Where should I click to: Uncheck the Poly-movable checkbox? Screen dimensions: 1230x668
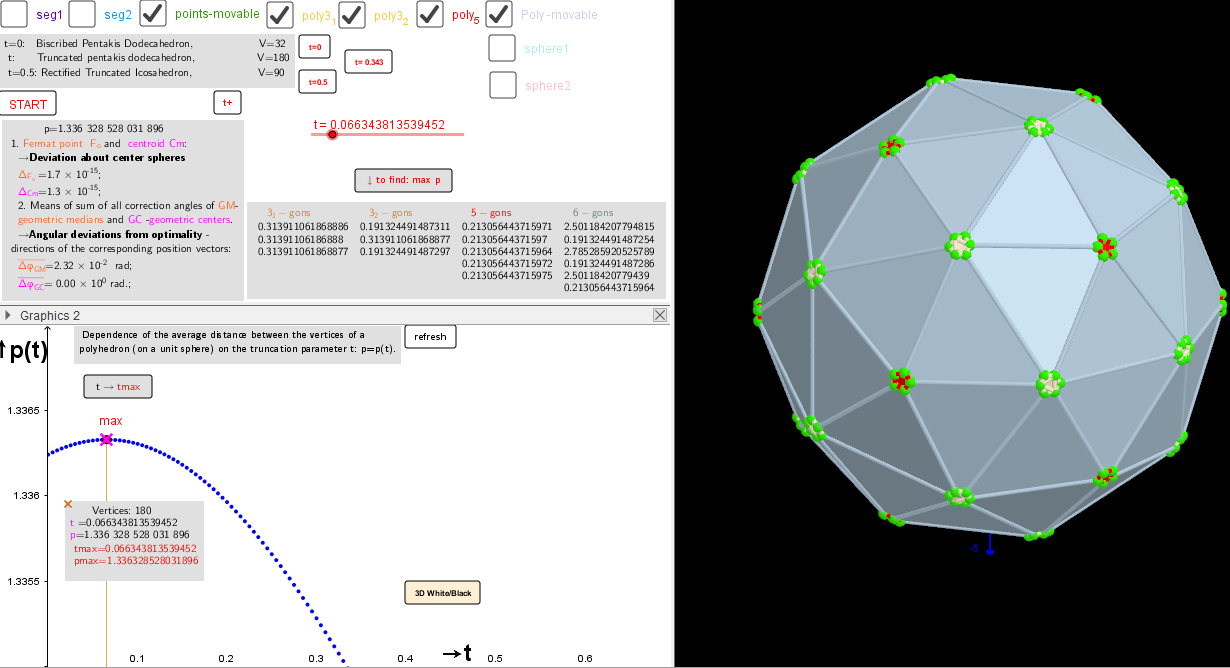(499, 14)
